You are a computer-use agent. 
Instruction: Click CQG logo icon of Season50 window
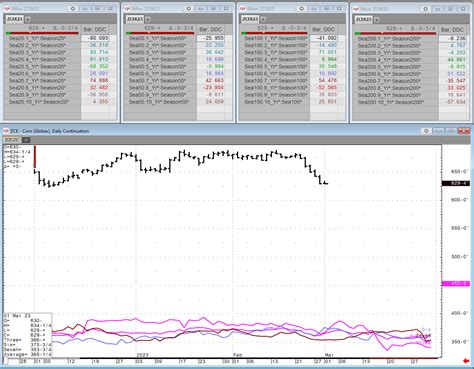coord(127,9)
